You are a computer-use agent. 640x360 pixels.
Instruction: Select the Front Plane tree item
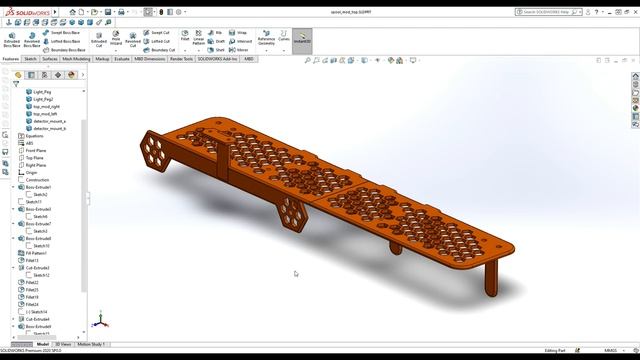(32, 151)
